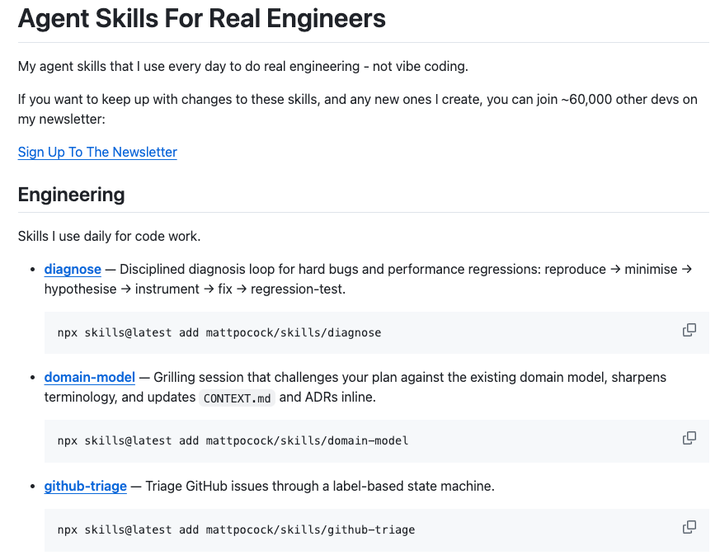Viewport: 720px width, 560px height.
Task: Click the npx skills/github-triage command text
Action: (236, 530)
